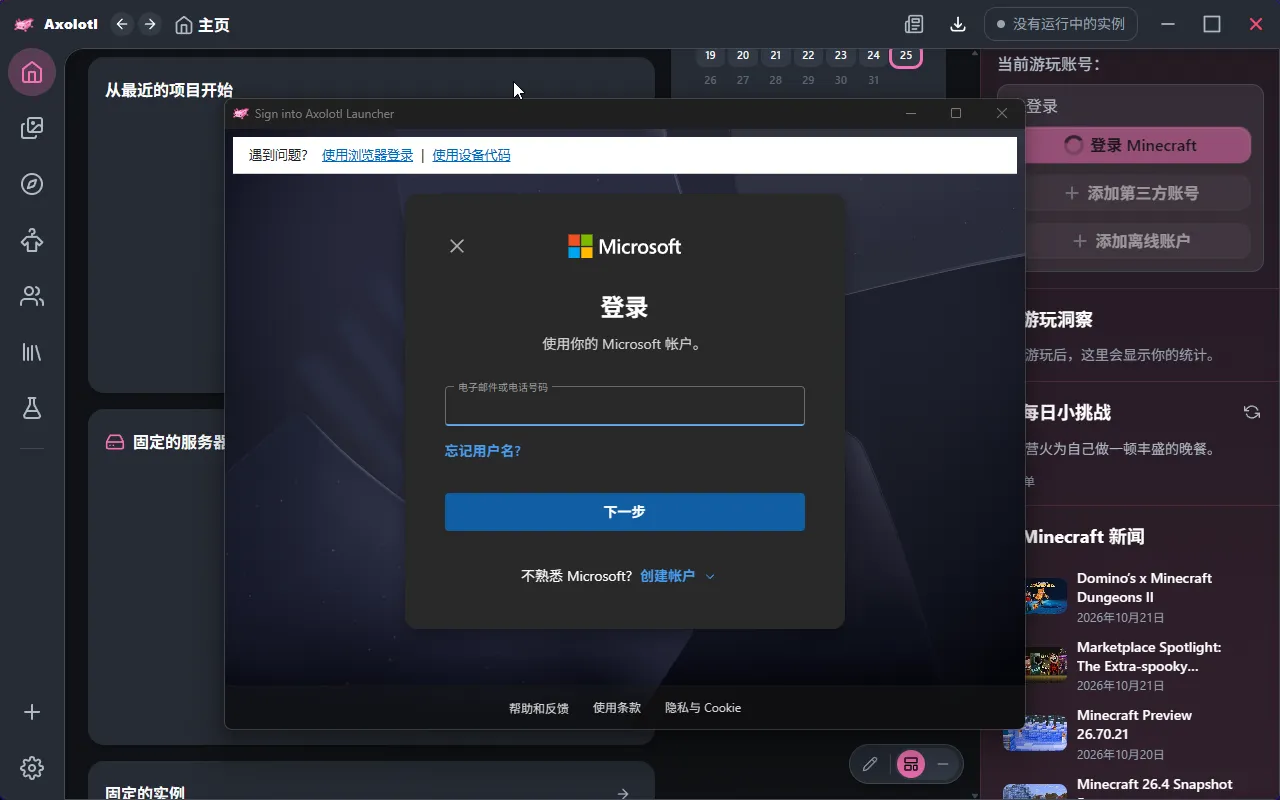Click the 使用浏览器登录 link

pos(367,155)
